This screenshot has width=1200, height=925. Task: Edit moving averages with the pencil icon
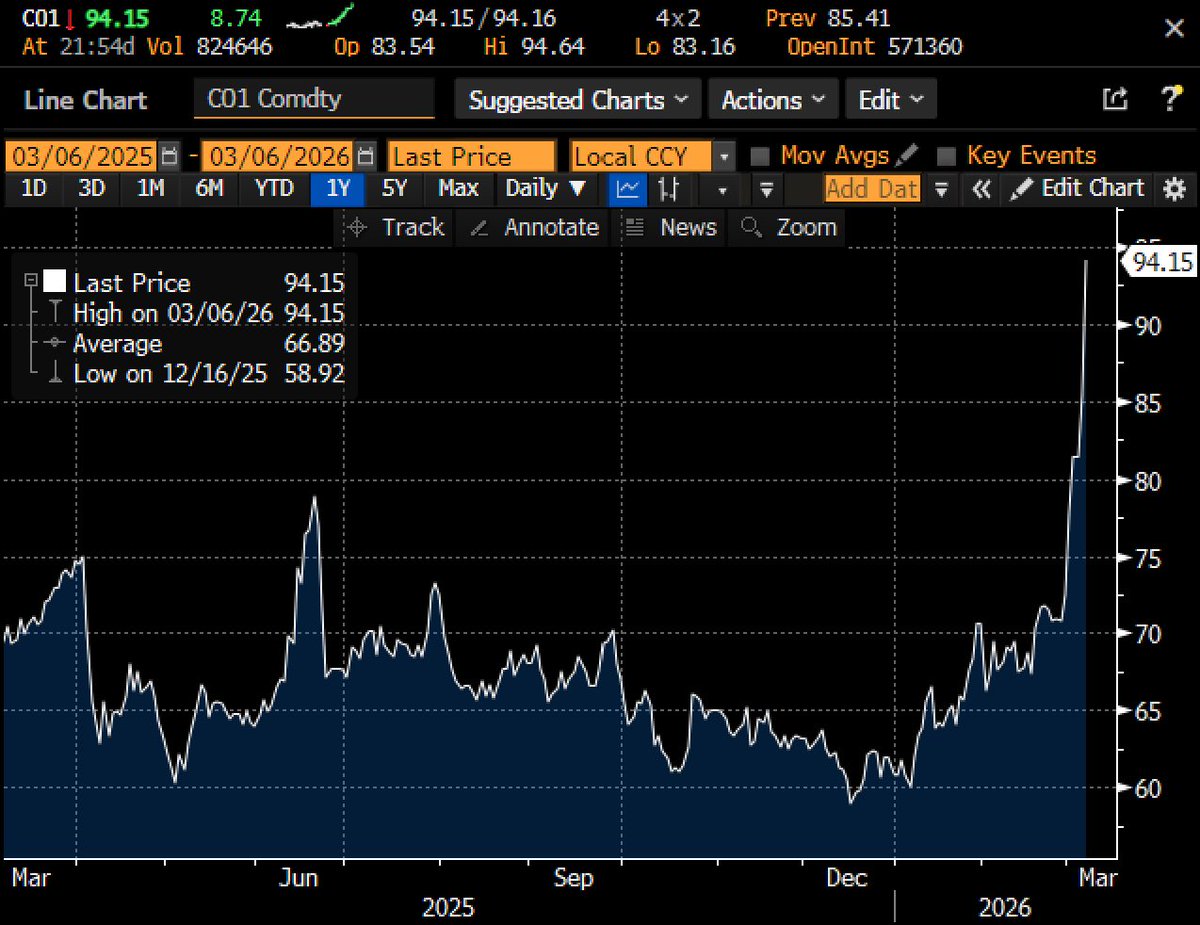pos(907,156)
